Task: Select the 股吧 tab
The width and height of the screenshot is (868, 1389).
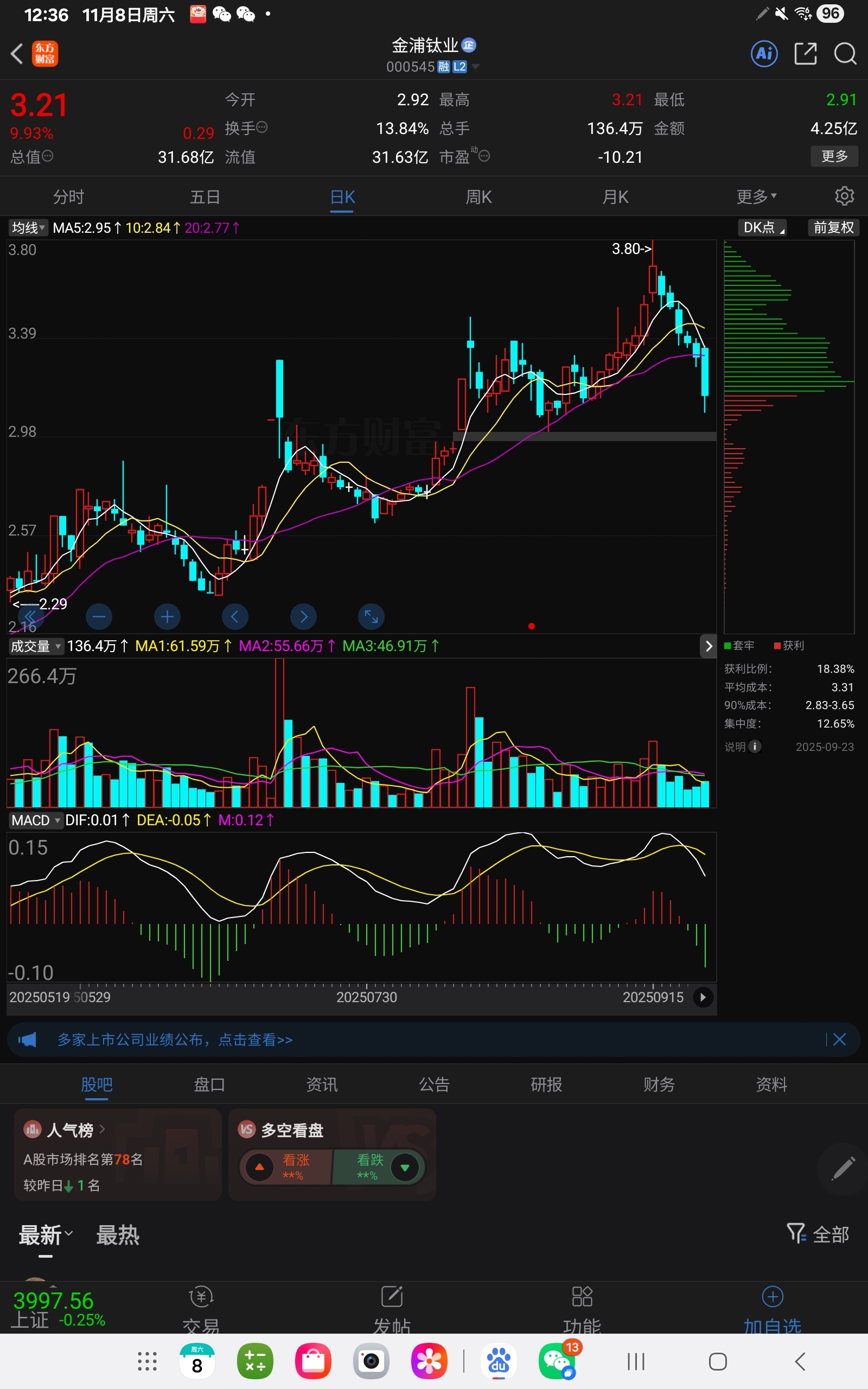Action: click(x=97, y=1084)
